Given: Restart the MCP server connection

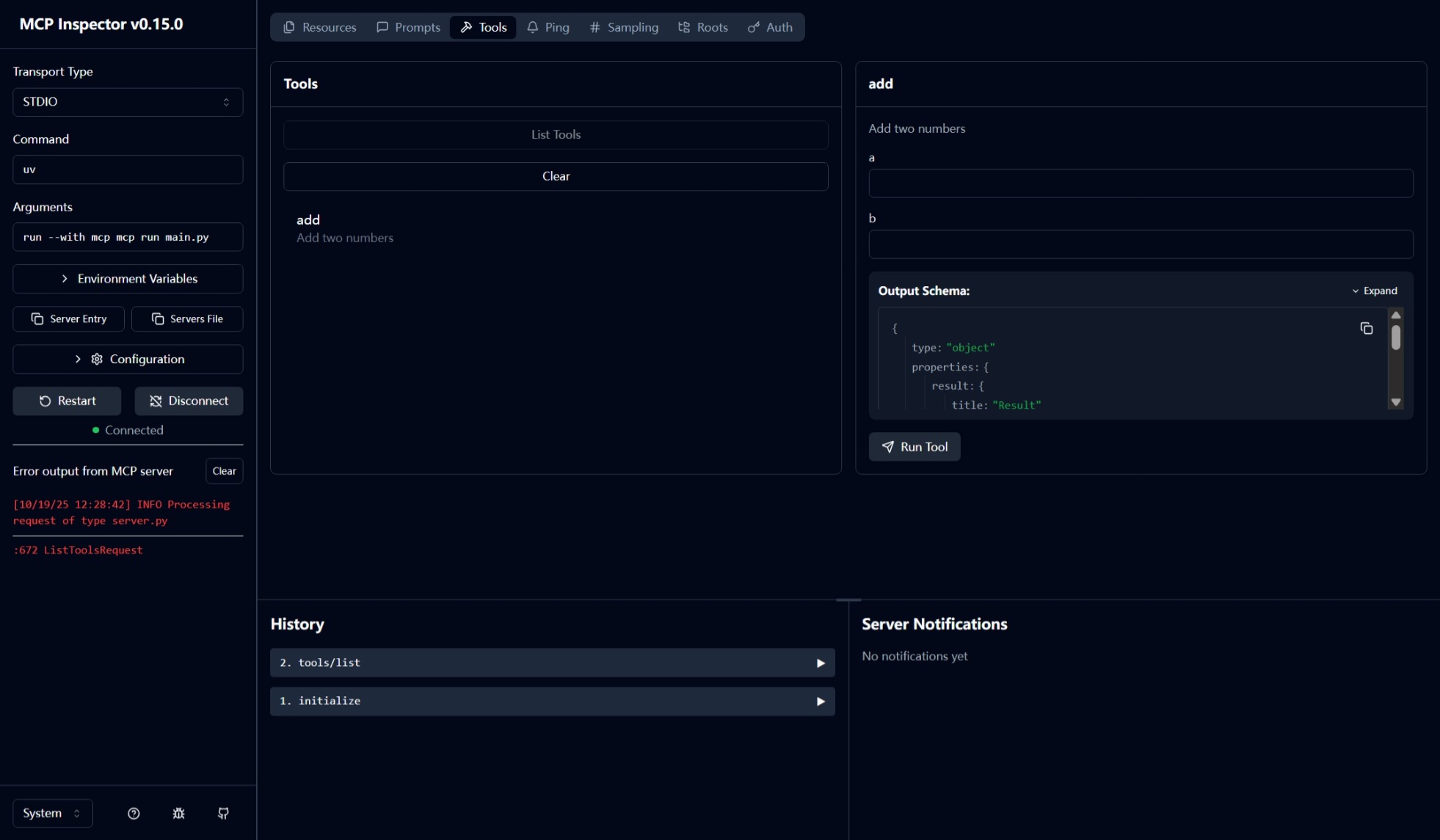Looking at the screenshot, I should click(67, 401).
